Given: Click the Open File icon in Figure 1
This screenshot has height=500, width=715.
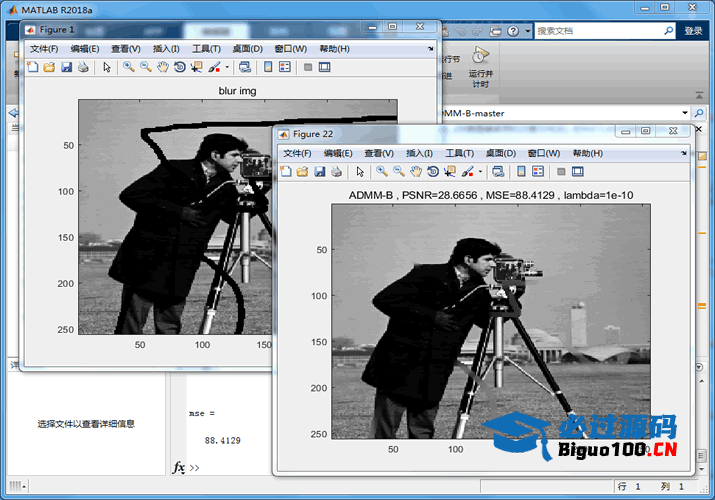Looking at the screenshot, I should click(49, 67).
